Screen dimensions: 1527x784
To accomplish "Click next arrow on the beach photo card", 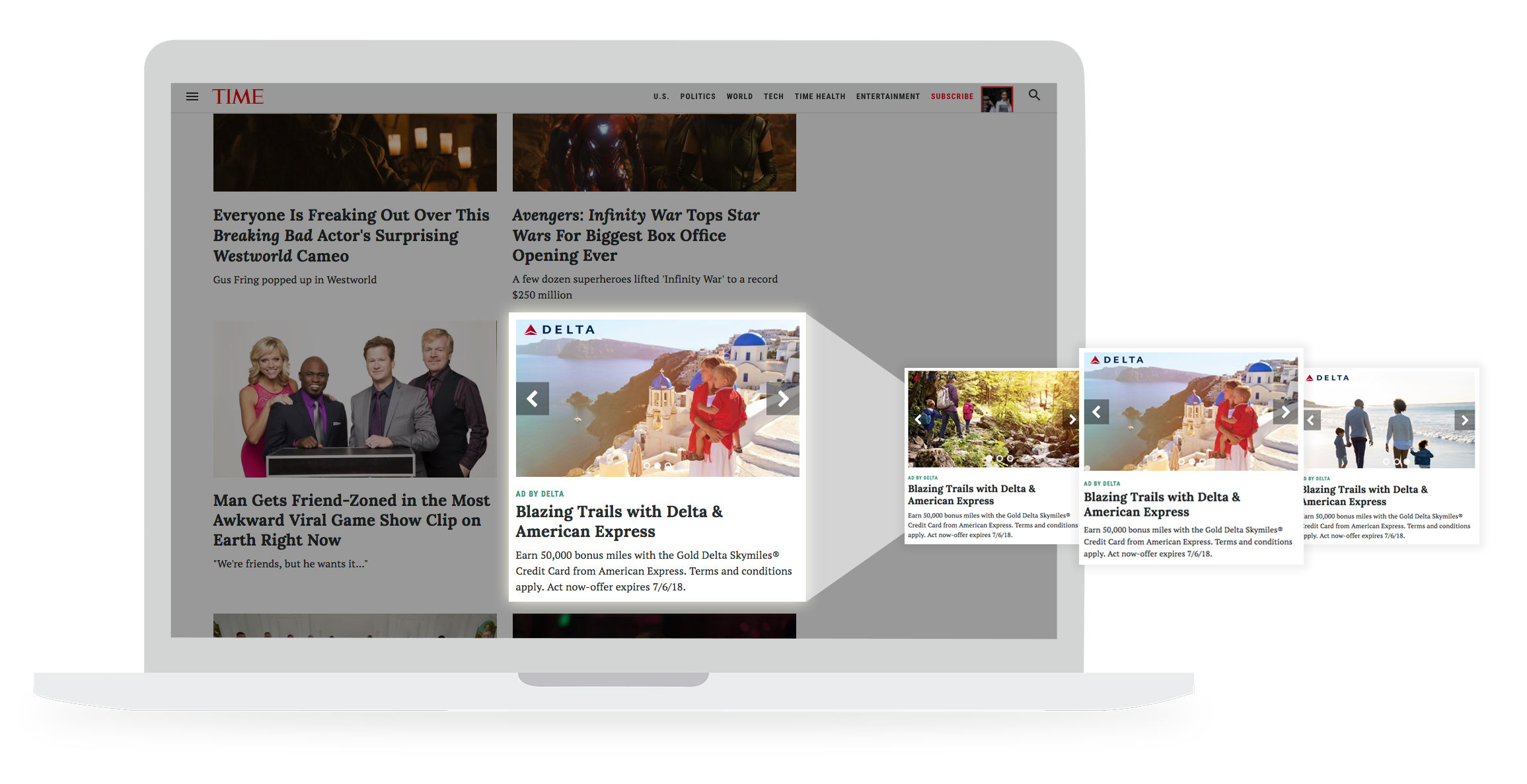I will tap(1465, 420).
